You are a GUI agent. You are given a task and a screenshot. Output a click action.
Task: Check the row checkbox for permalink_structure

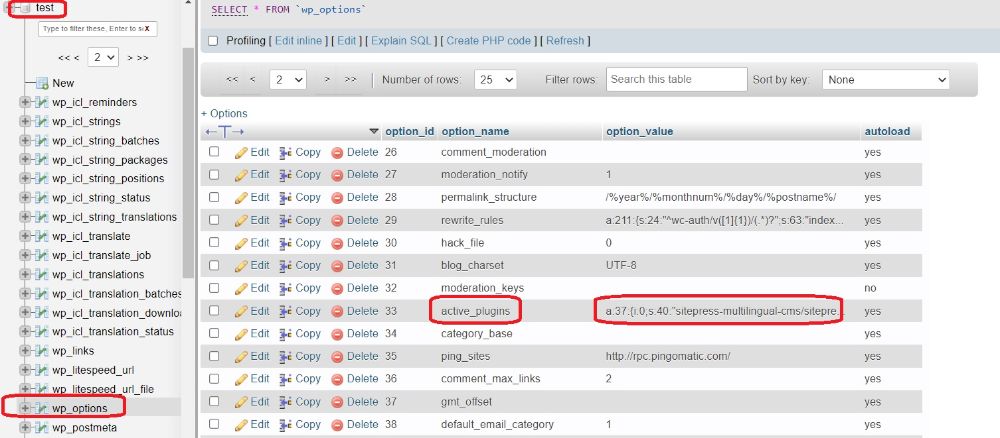[214, 197]
